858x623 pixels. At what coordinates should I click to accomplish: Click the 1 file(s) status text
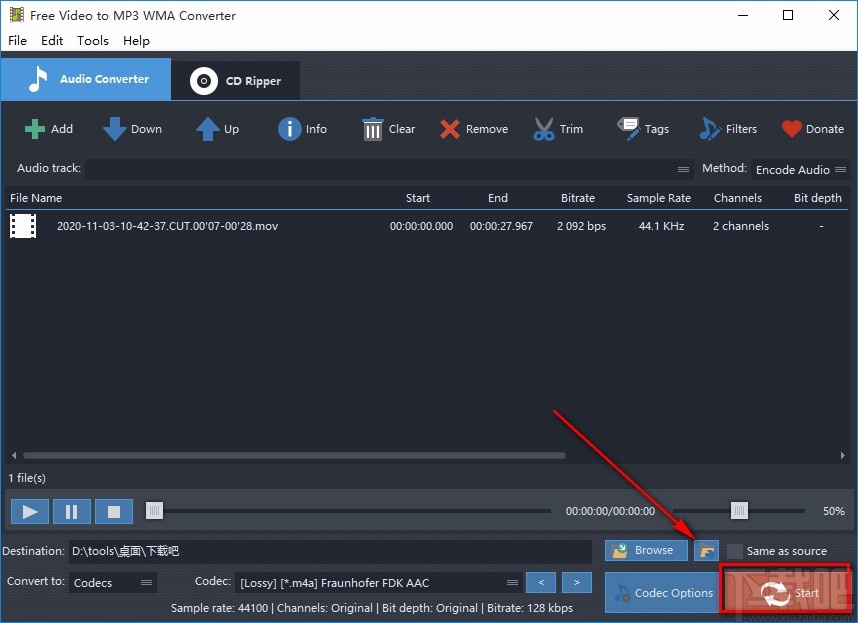27,478
